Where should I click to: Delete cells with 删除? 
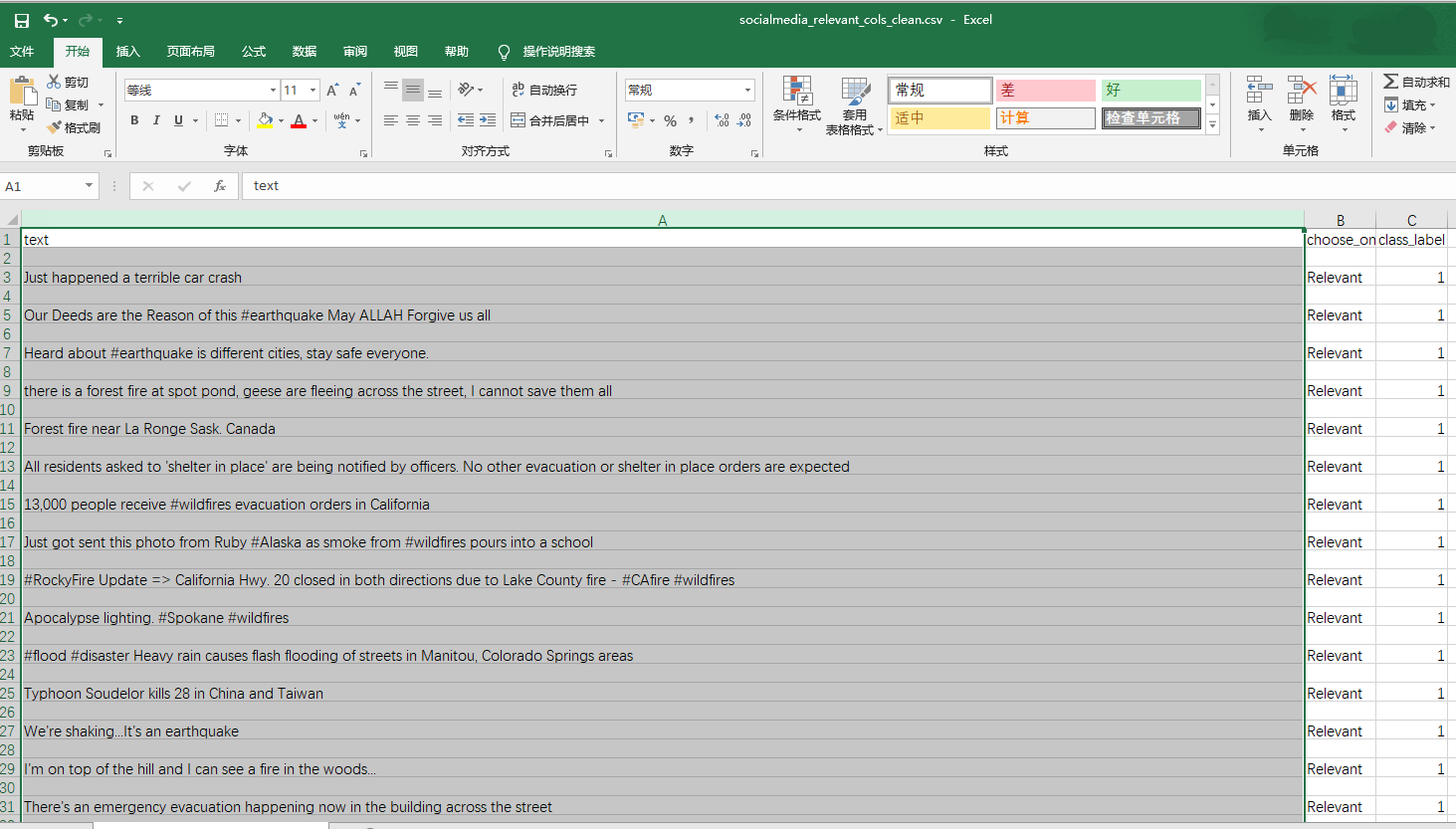tap(1302, 104)
